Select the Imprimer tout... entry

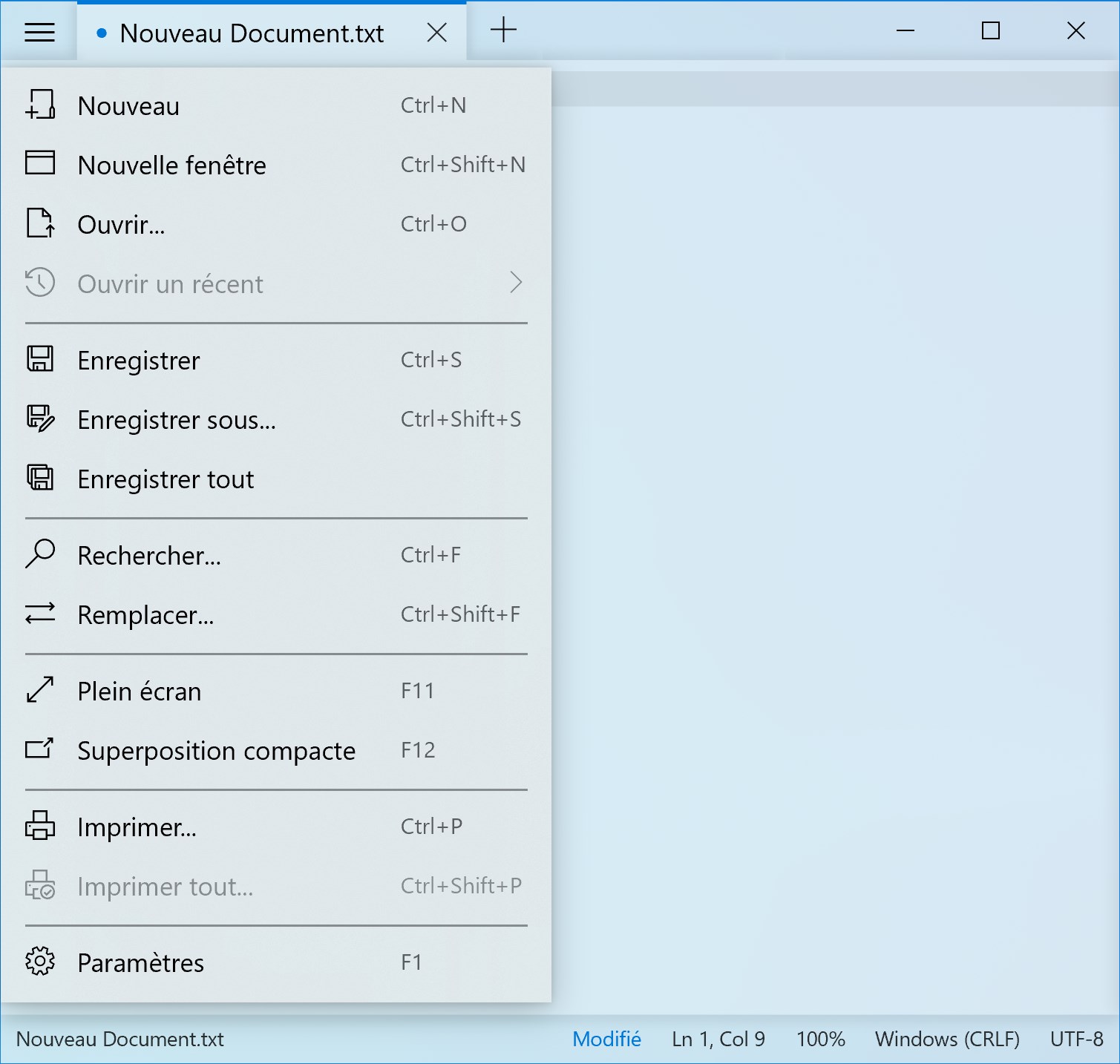click(x=276, y=886)
